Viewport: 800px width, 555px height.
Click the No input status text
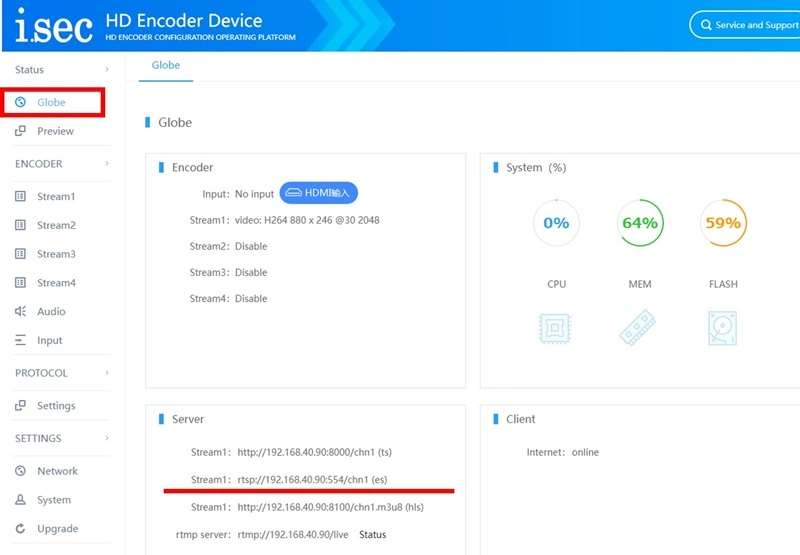pyautogui.click(x=254, y=194)
